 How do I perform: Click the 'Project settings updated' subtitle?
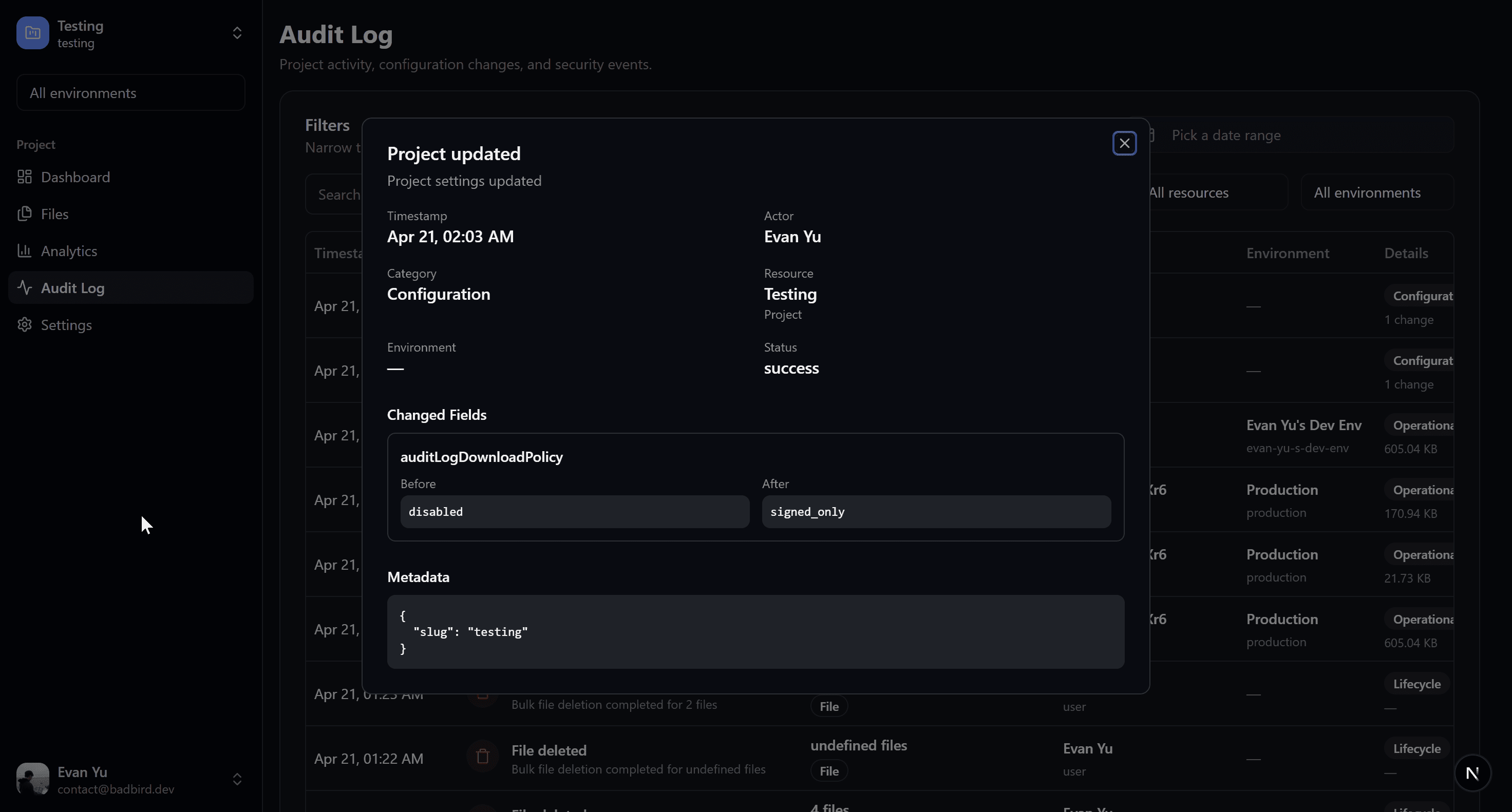(x=464, y=181)
